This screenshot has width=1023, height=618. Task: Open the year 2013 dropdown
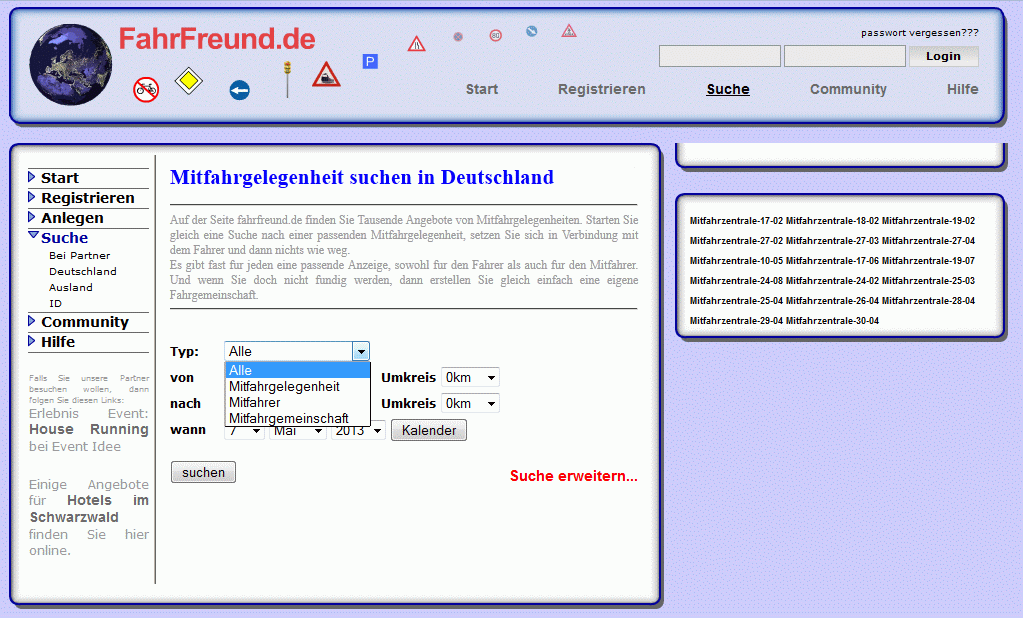point(359,430)
